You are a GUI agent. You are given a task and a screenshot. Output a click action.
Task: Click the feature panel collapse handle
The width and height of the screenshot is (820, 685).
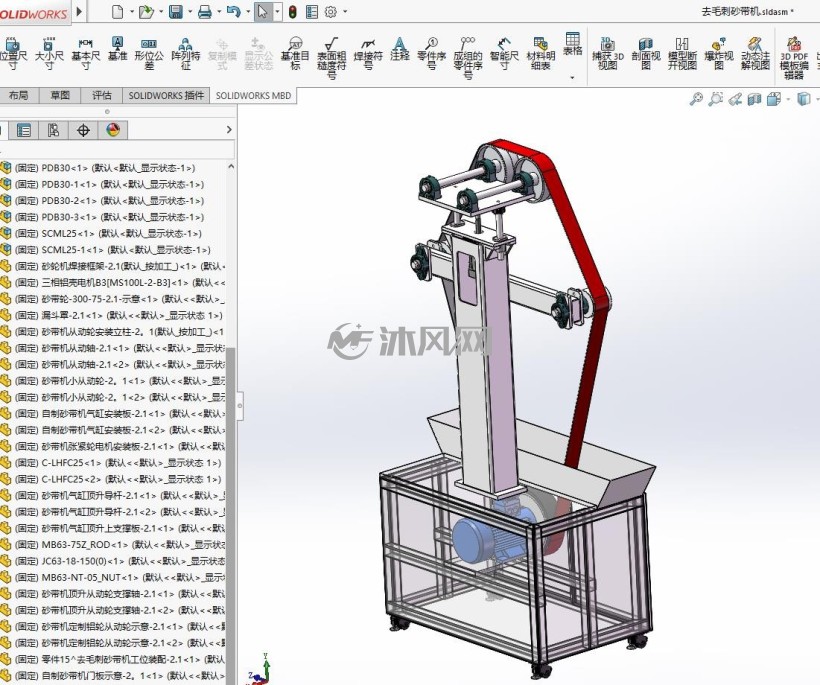(x=240, y=405)
